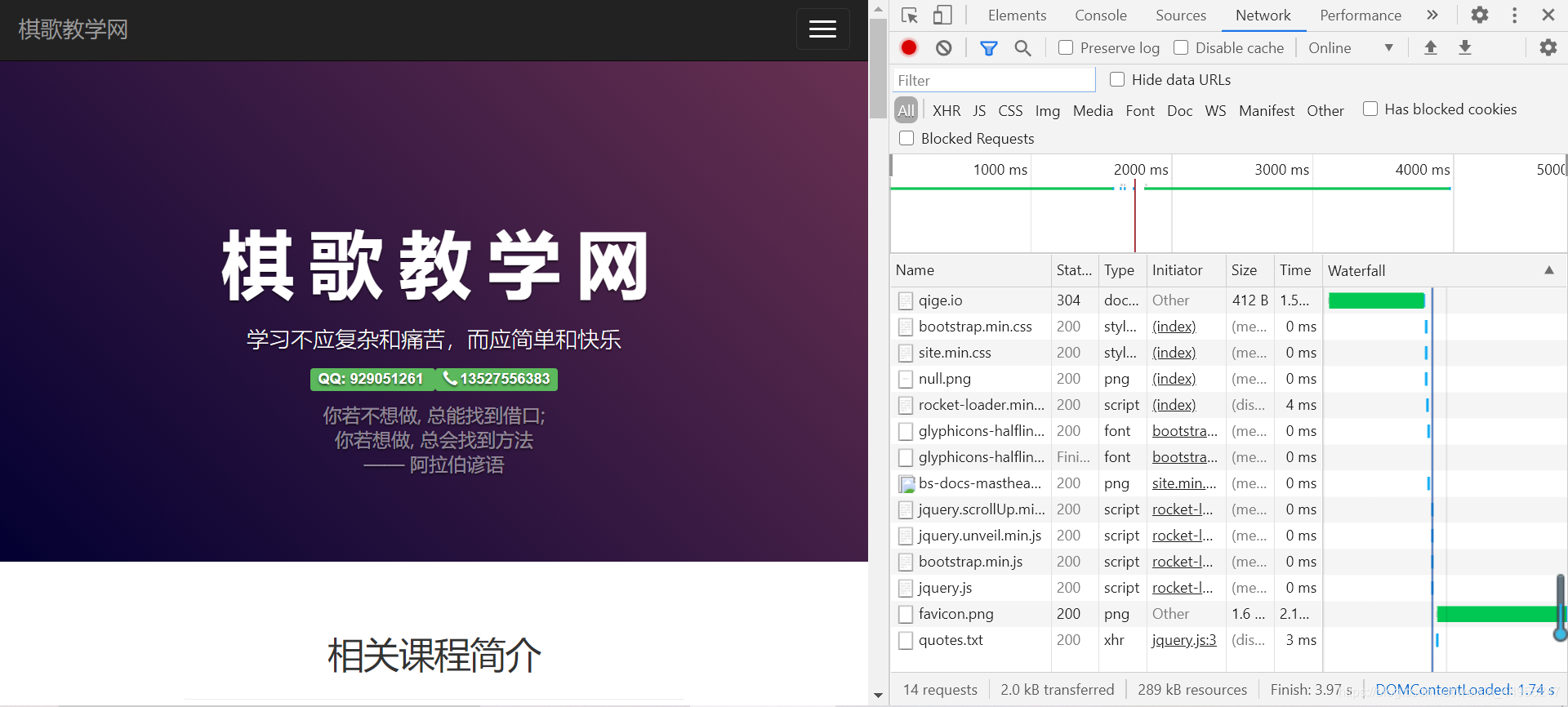
Task: Export HAR file download icon
Action: coord(1465,48)
